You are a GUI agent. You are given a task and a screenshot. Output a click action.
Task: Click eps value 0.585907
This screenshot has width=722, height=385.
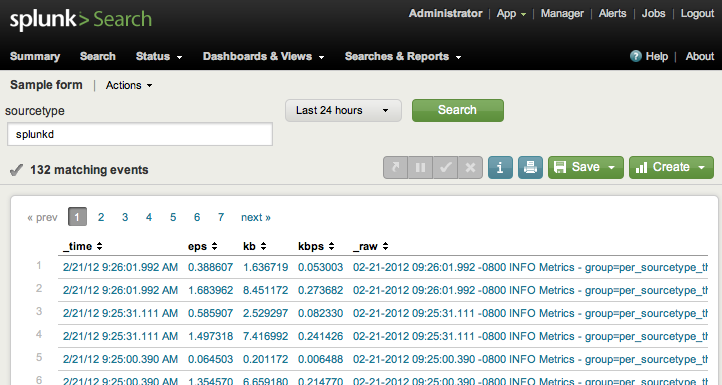(x=210, y=314)
